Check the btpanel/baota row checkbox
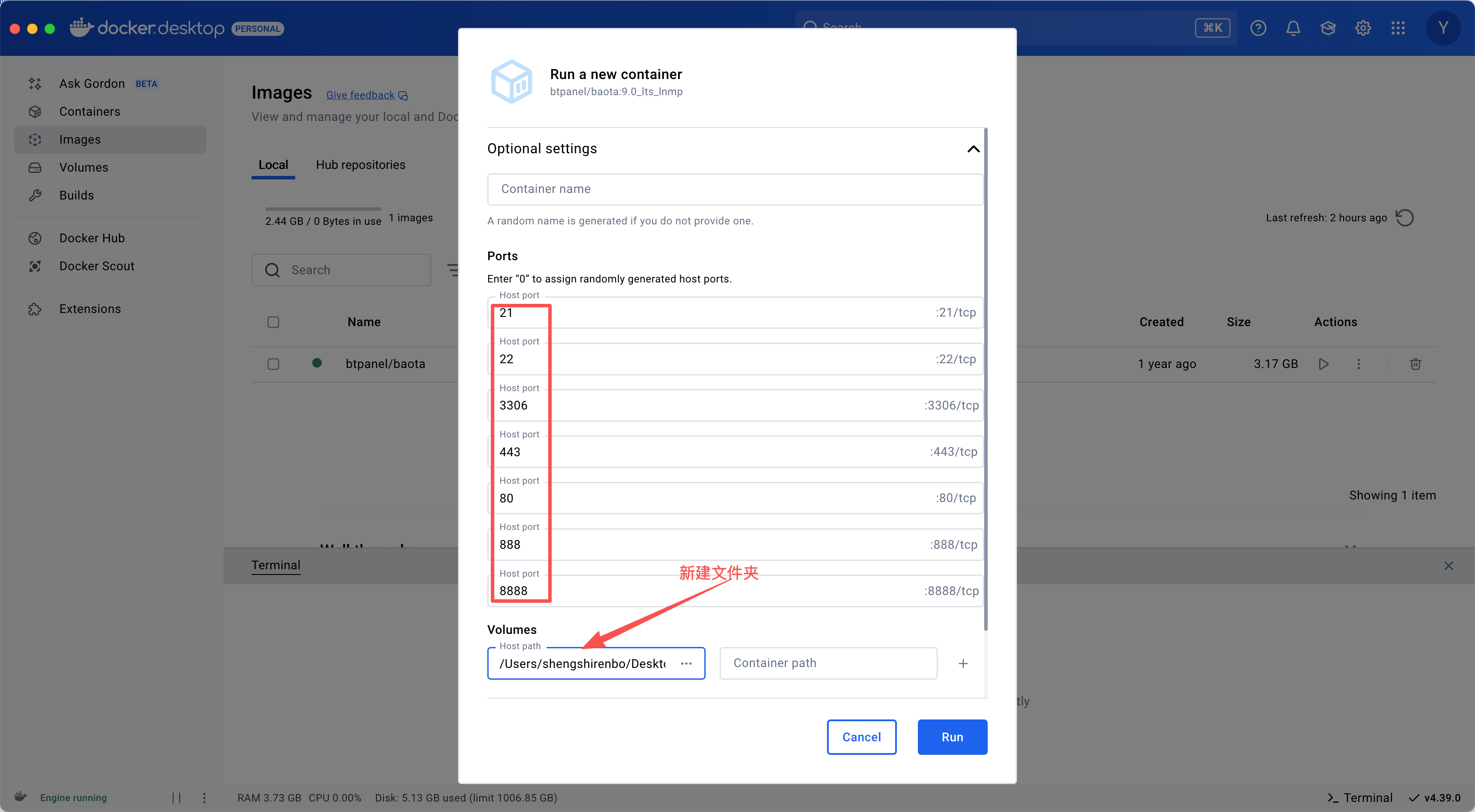This screenshot has height=812, width=1475. [273, 364]
